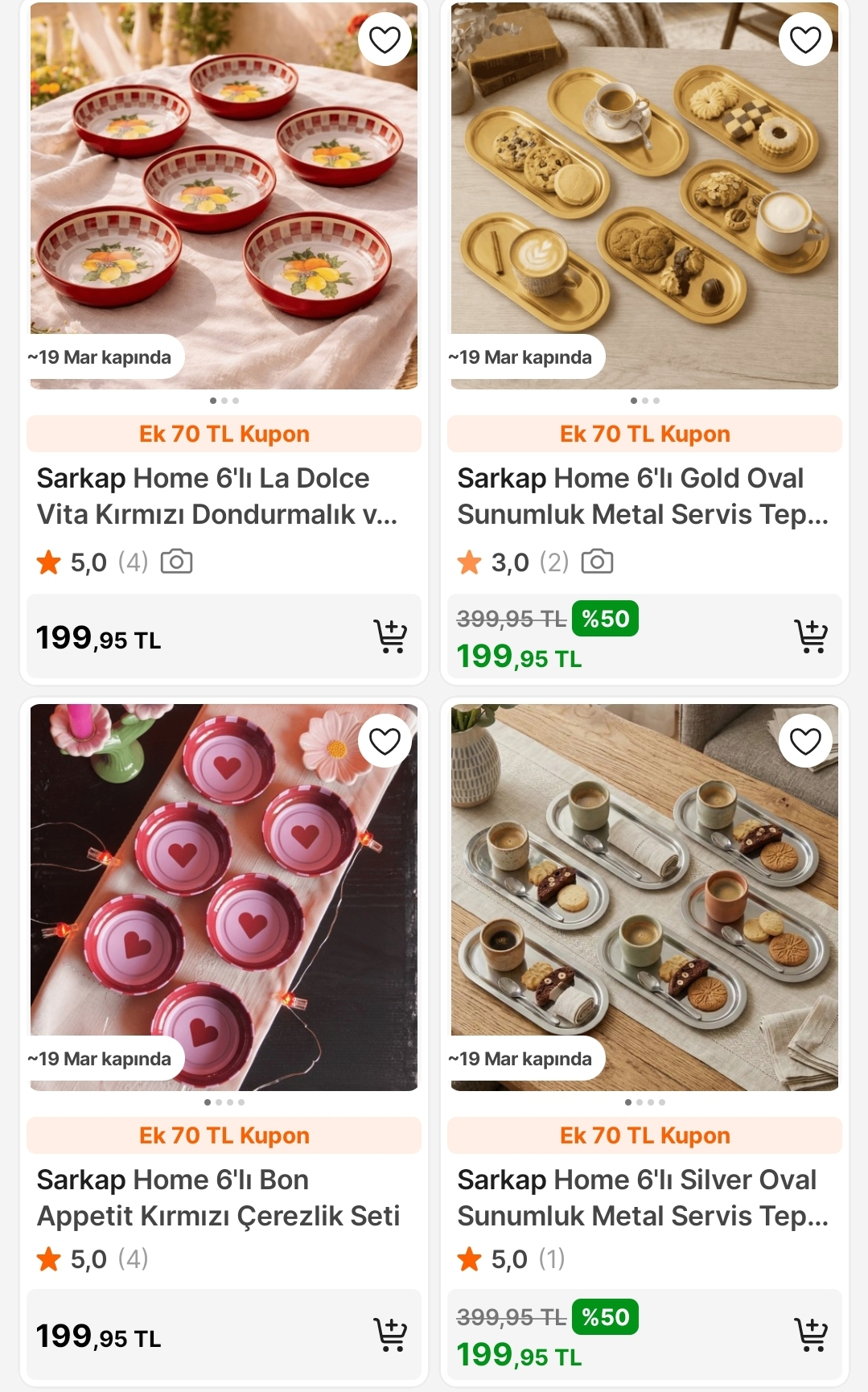View photo reviews for Gold Oval tray
The width and height of the screenshot is (868, 1392).
pyautogui.click(x=597, y=562)
